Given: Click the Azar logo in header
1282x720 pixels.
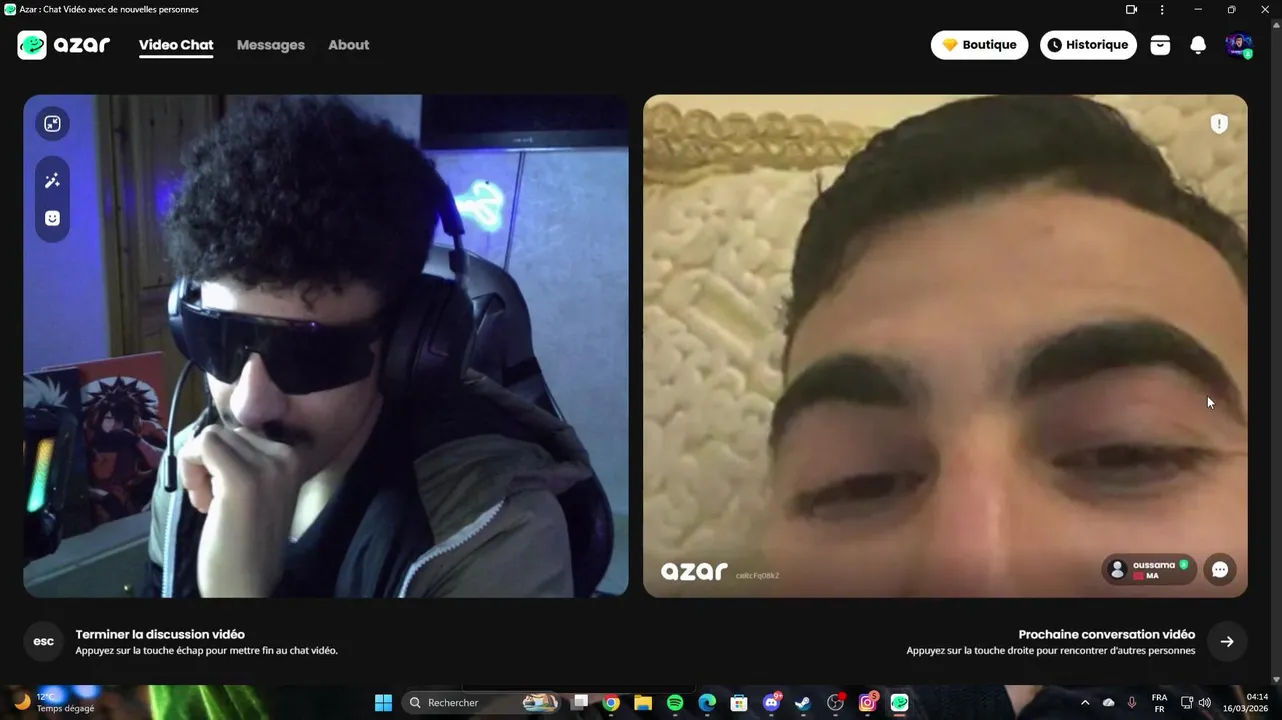Looking at the screenshot, I should pos(64,45).
